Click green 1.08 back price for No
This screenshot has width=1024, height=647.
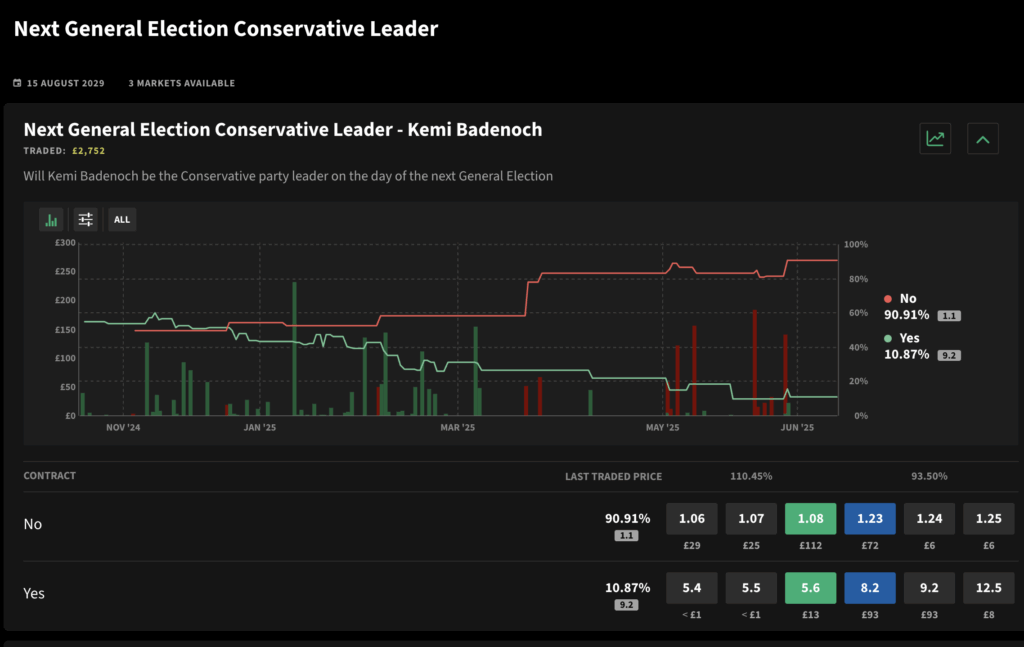pos(810,518)
